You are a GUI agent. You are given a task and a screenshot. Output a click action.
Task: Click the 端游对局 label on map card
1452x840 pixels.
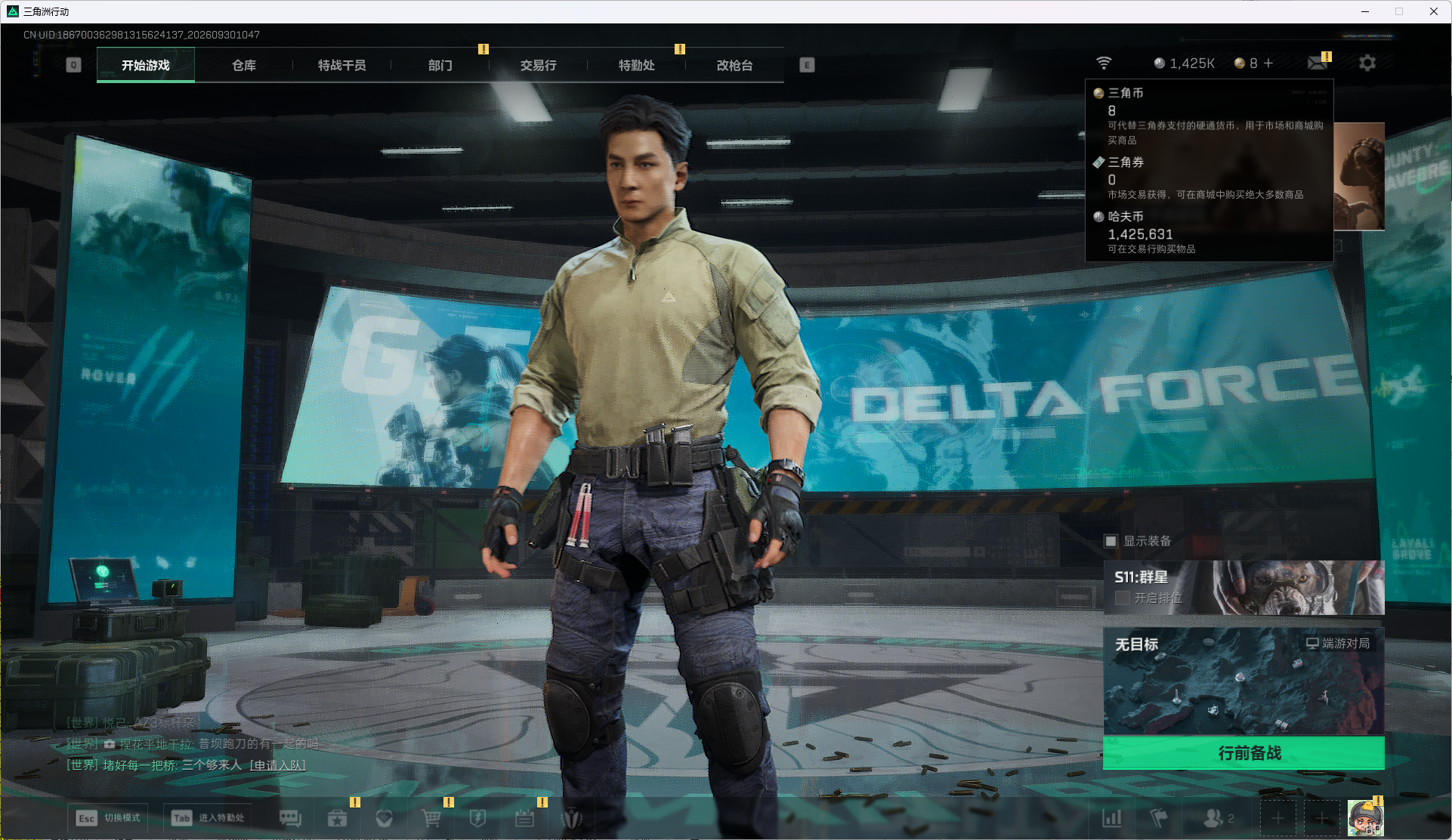coord(1338,644)
